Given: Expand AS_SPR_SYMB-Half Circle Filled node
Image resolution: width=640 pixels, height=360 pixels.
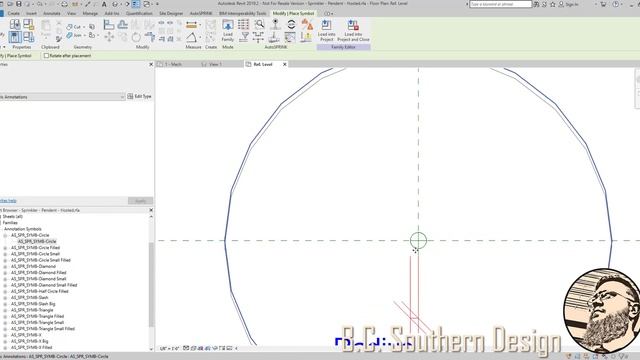Looking at the screenshot, I should 5,292.
